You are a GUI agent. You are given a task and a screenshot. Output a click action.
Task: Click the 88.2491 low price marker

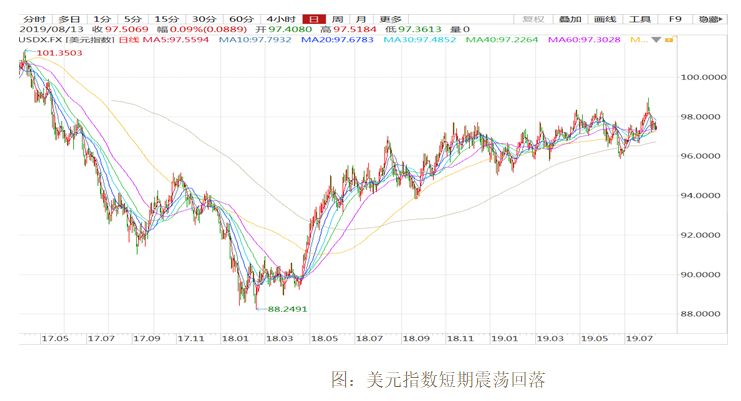287,309
